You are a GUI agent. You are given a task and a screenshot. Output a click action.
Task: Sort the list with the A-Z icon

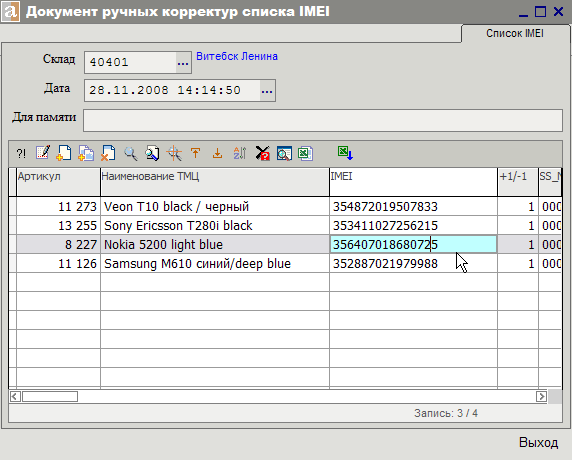click(240, 153)
